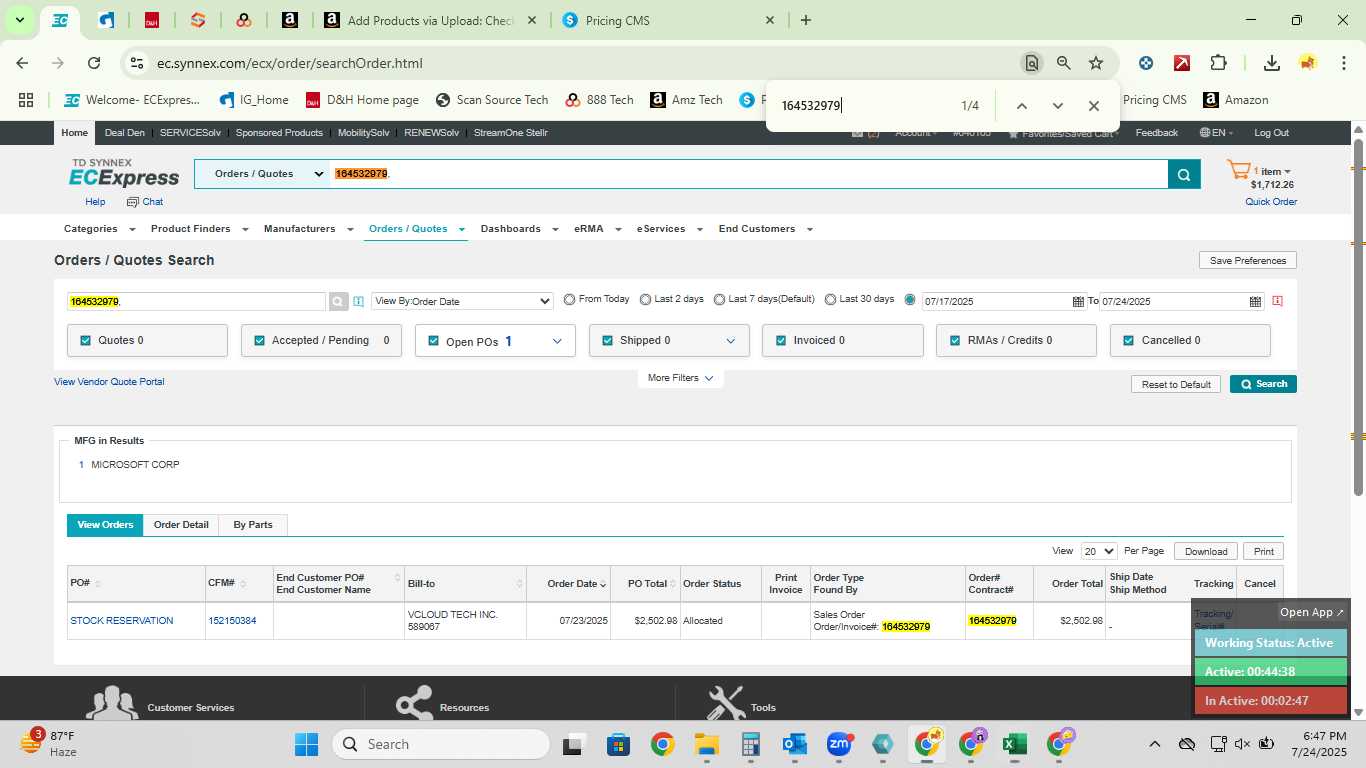This screenshot has height=768, width=1366.
Task: Go to next find-in-page match
Action: coord(1057,106)
